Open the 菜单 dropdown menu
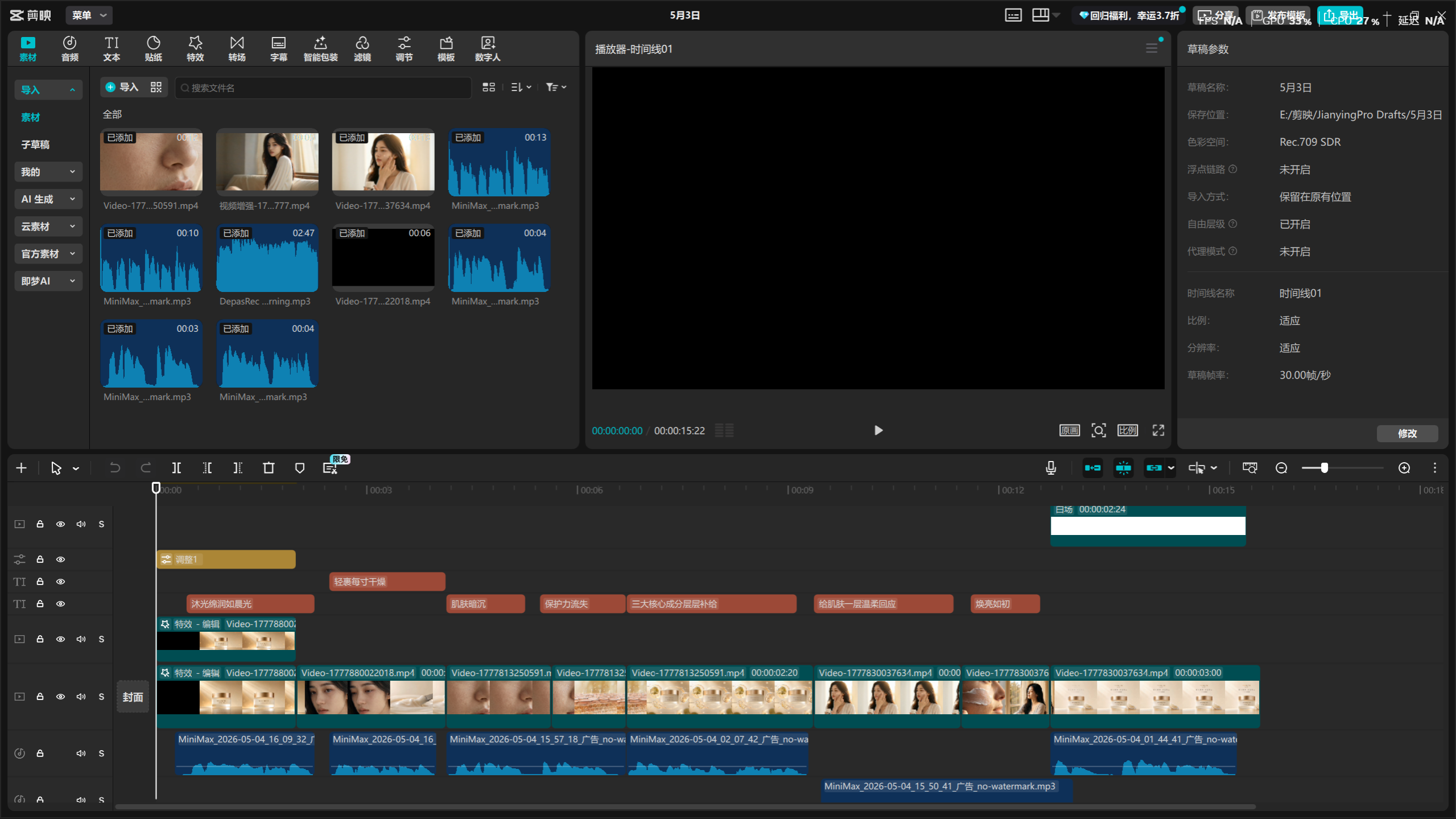This screenshot has height=819, width=1456. [x=89, y=15]
